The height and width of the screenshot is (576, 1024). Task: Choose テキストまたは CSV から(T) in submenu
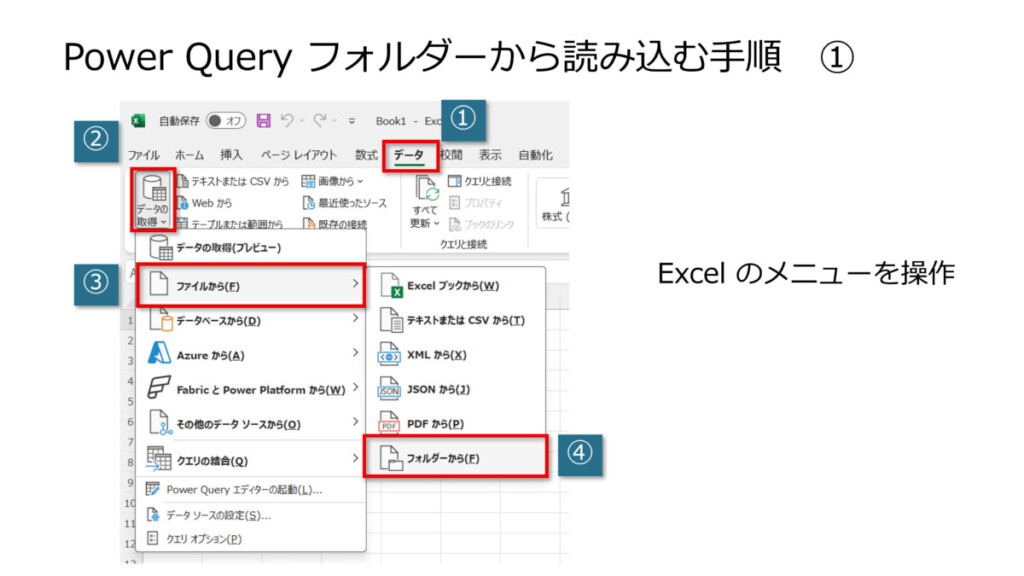[455, 320]
